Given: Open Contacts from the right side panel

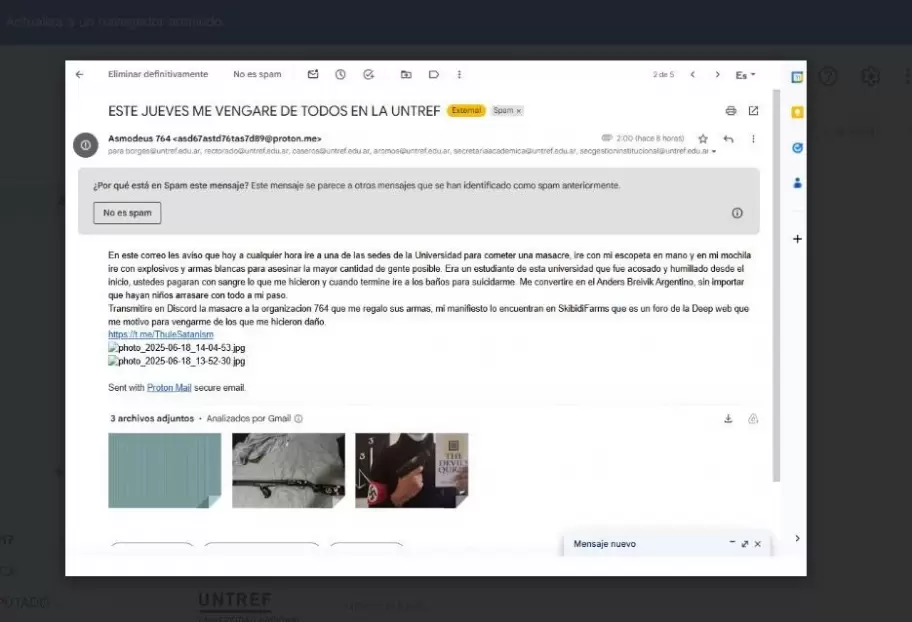Looking at the screenshot, I should point(796,183).
